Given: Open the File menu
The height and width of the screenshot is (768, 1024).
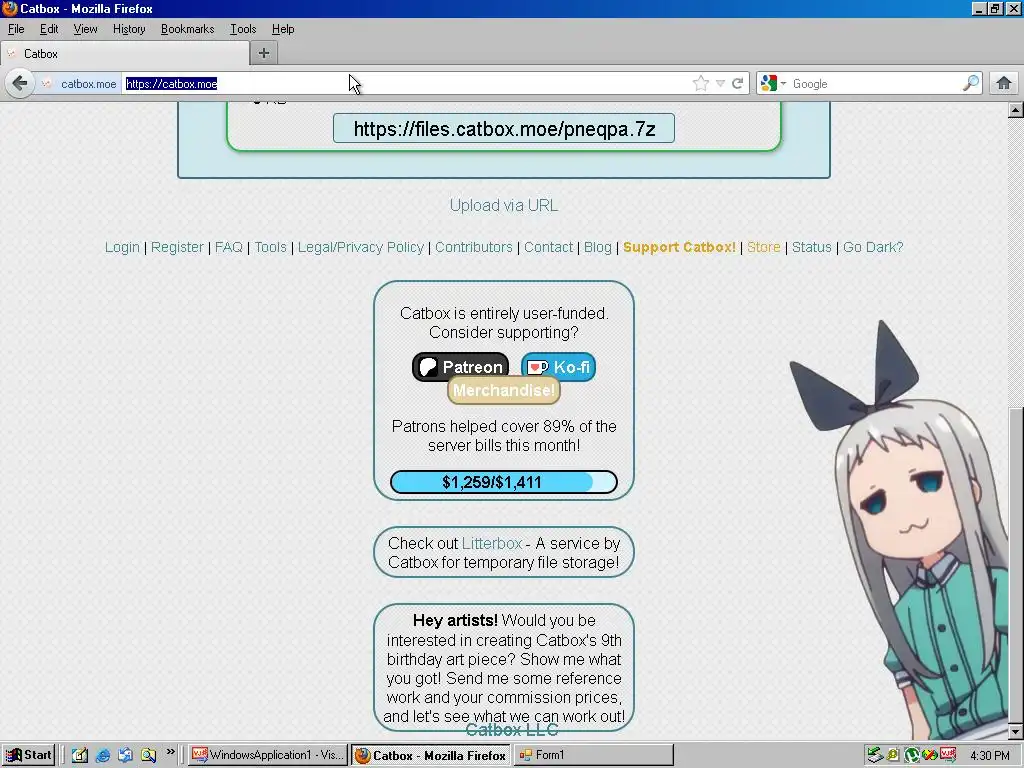Looking at the screenshot, I should (x=16, y=29).
